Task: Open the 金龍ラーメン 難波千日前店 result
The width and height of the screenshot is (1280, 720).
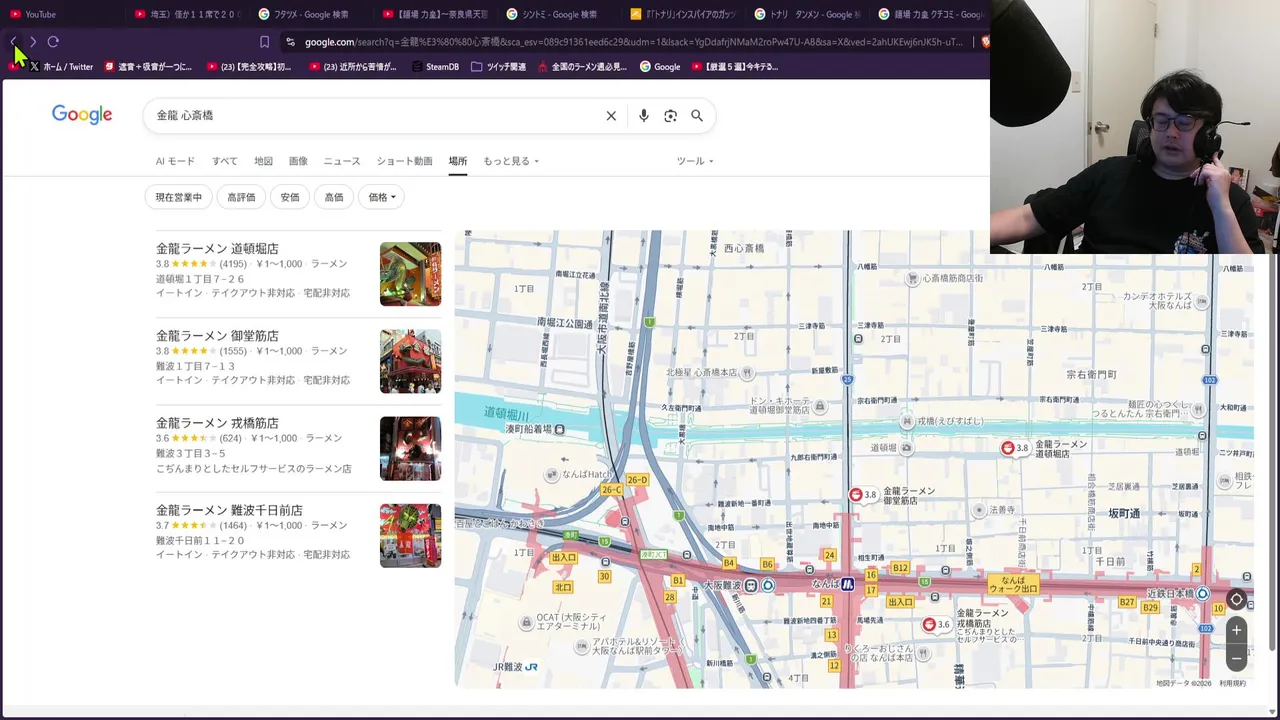Action: [229, 510]
